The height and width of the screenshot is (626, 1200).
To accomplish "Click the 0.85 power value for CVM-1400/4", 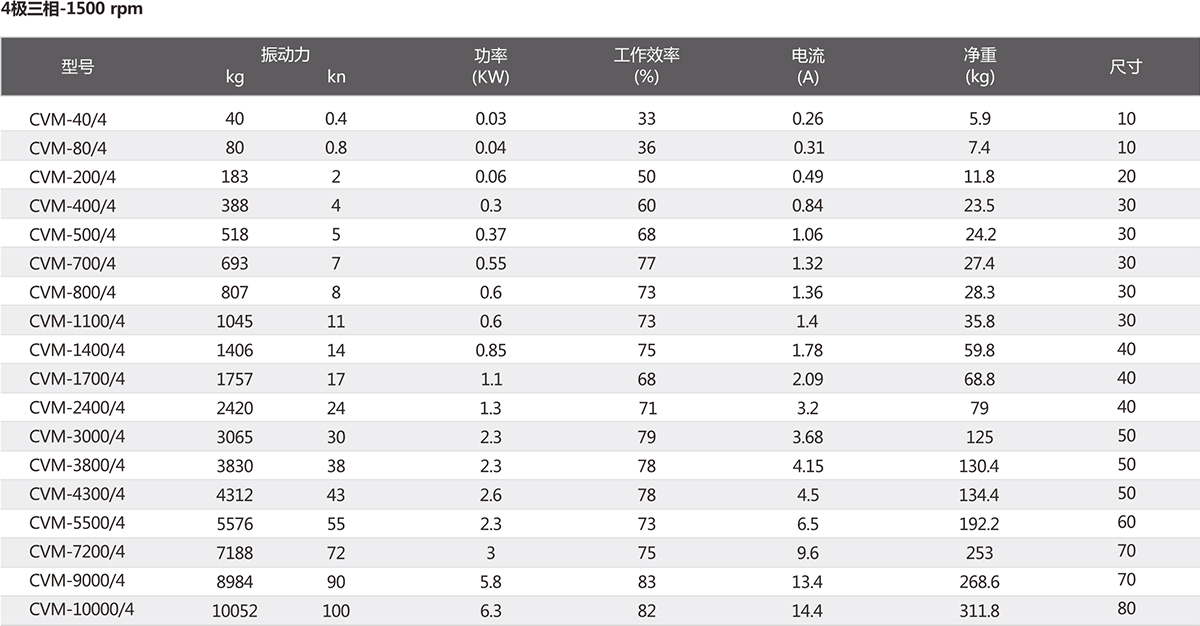I will coord(491,350).
